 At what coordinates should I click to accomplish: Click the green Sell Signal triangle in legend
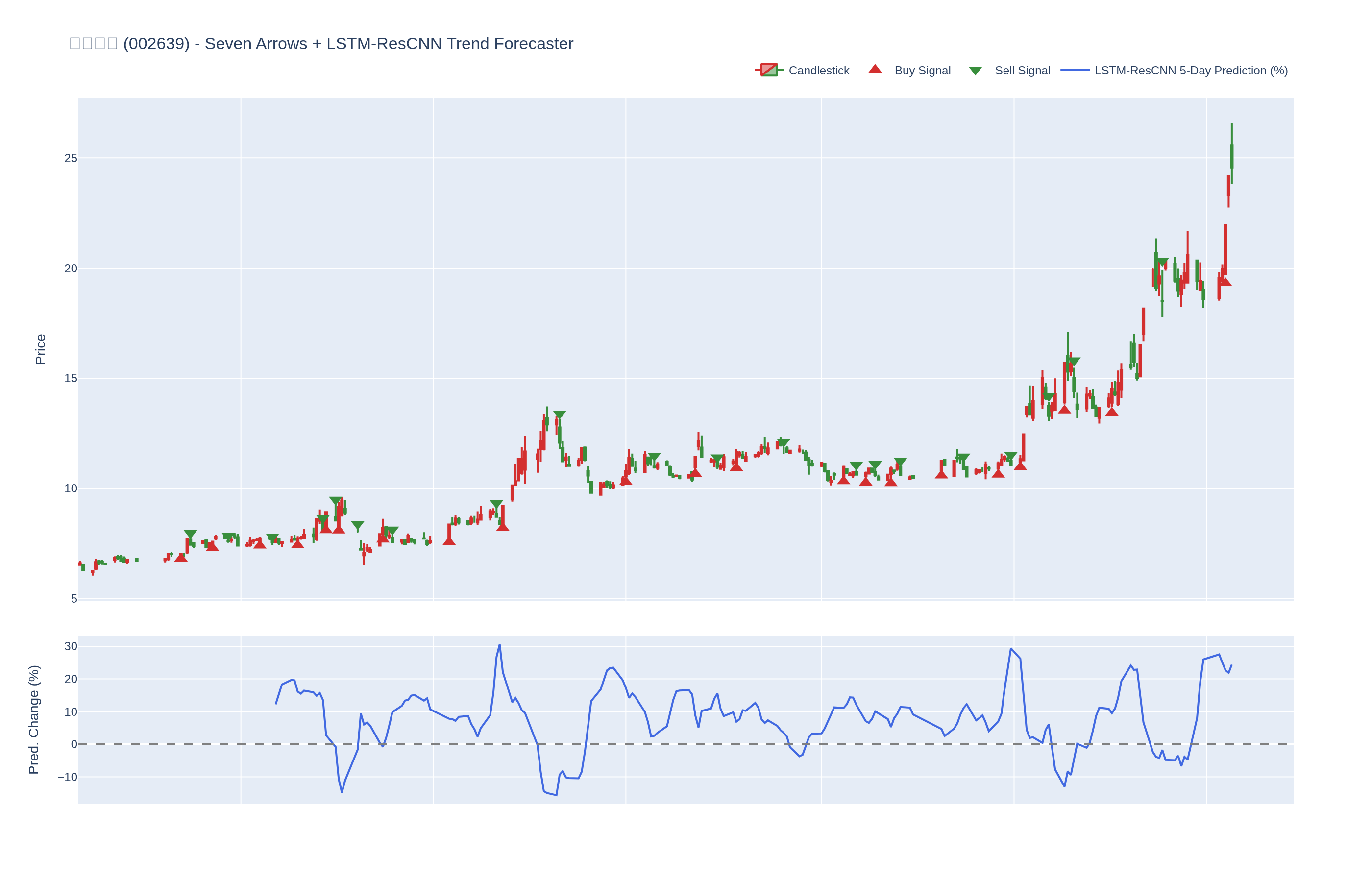[975, 71]
